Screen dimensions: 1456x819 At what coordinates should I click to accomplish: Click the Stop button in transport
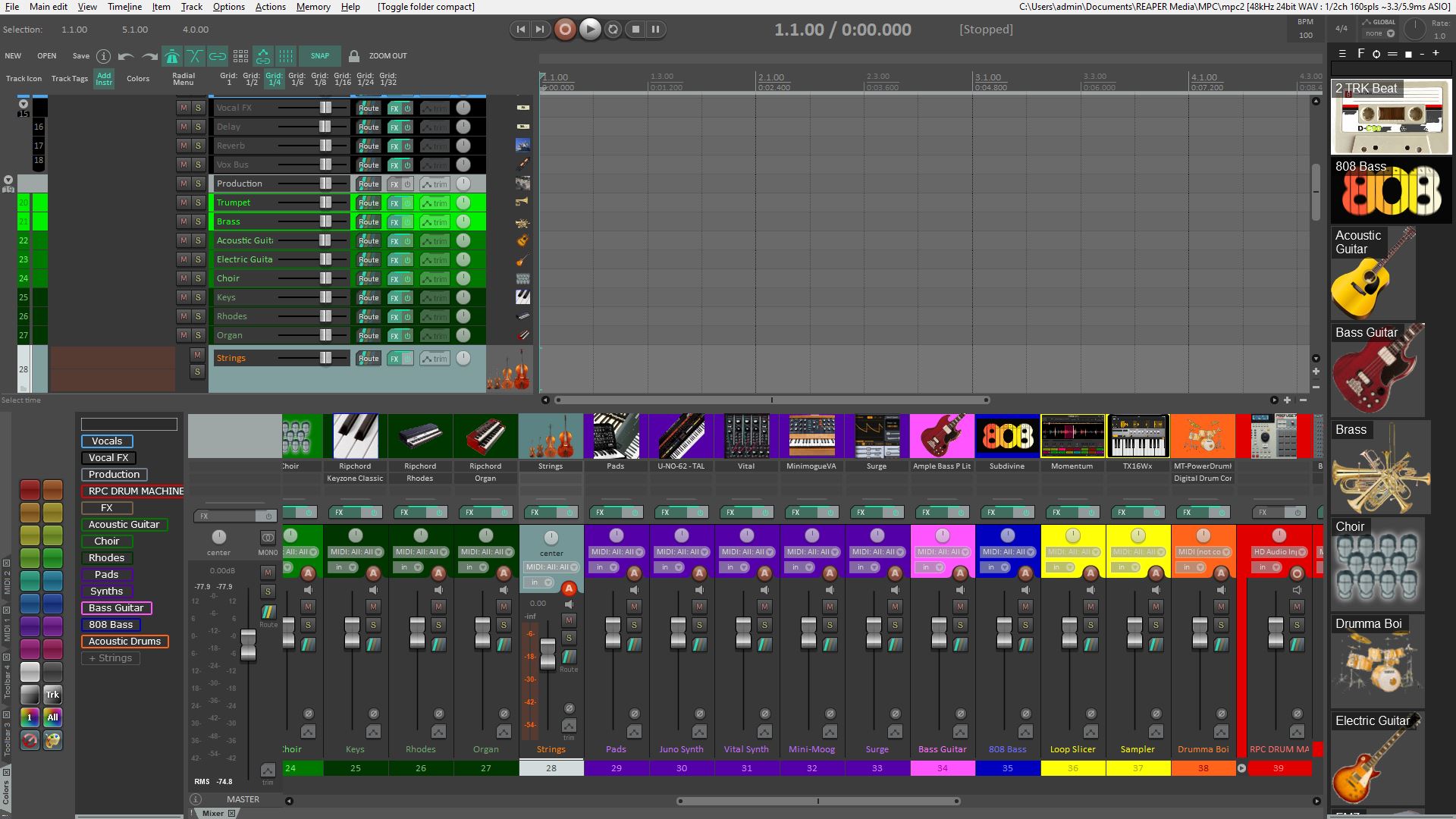click(636, 30)
